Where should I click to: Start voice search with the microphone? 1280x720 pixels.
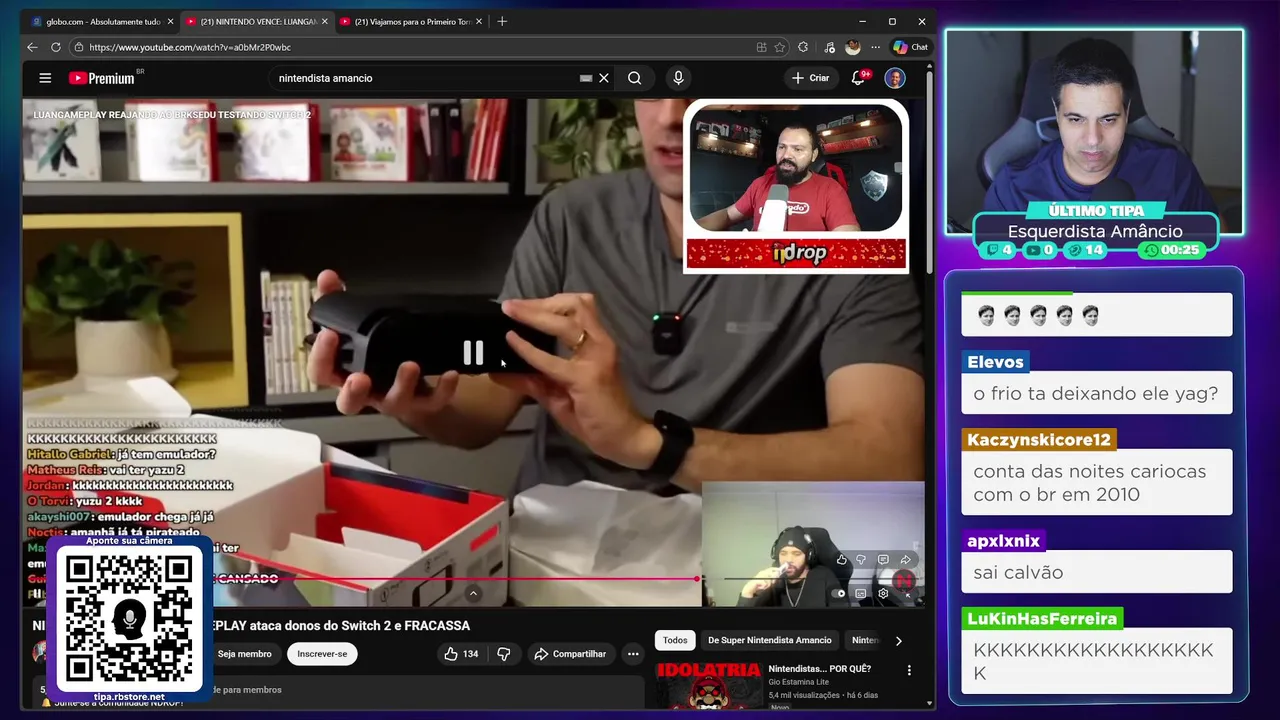tap(678, 78)
